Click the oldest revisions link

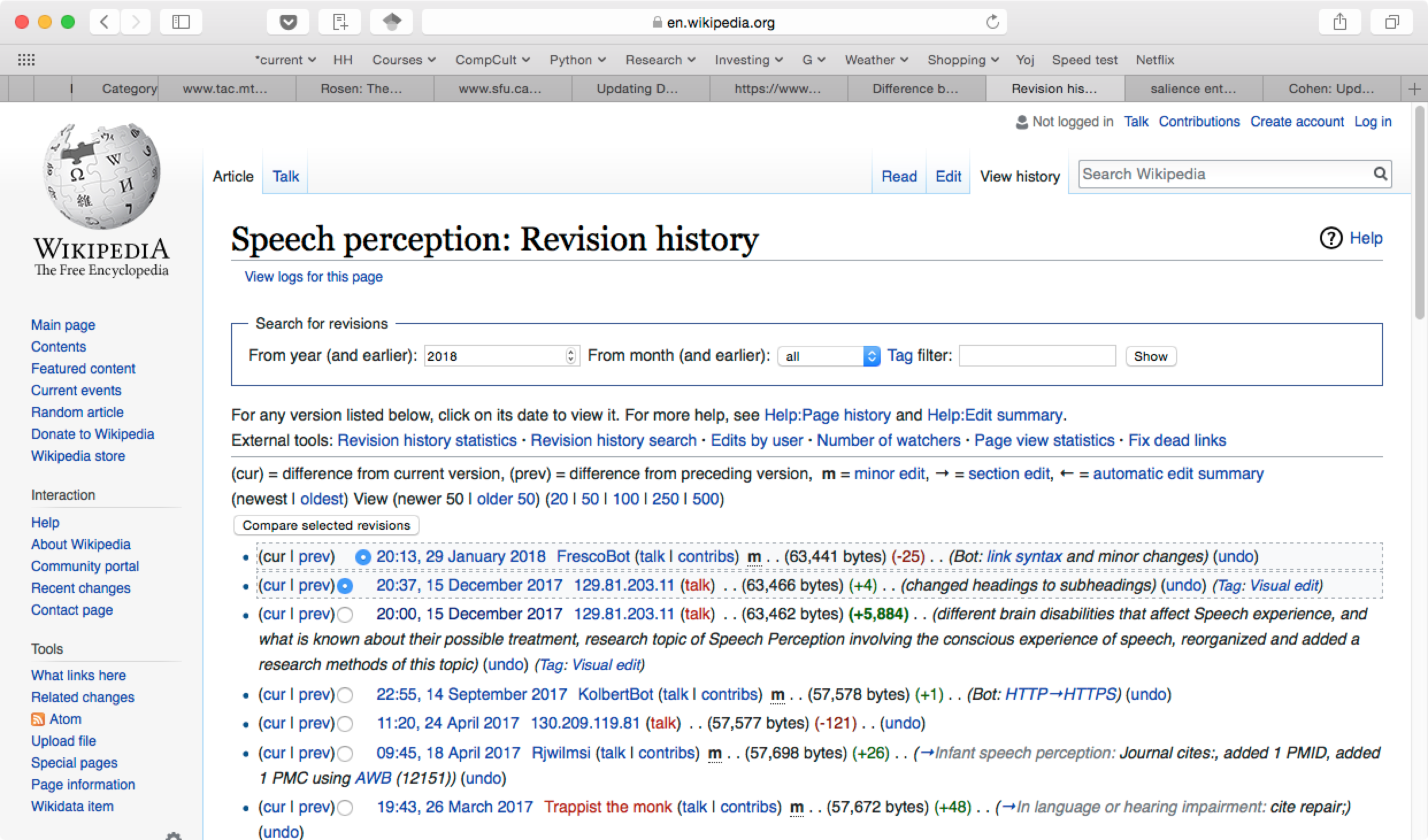(x=321, y=499)
